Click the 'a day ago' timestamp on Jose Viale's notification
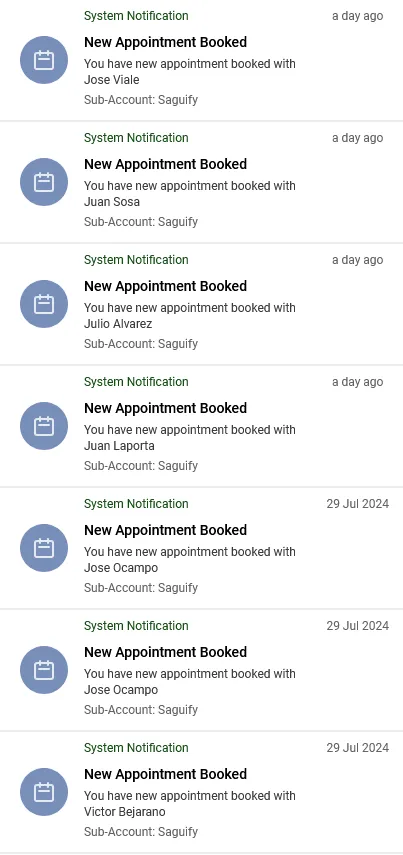This screenshot has height=855, width=403. tap(358, 16)
